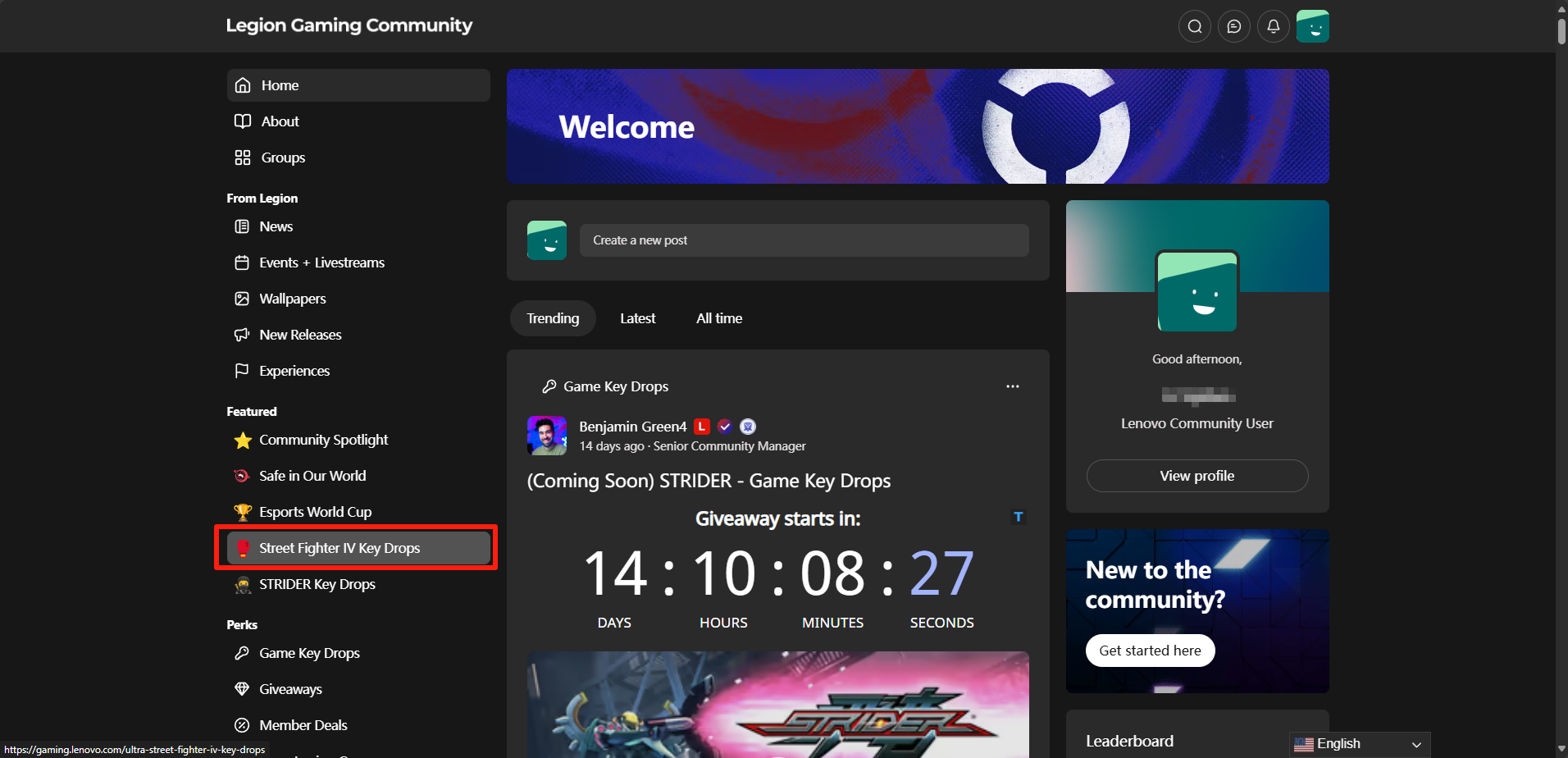Click the blue T translate icon
The height and width of the screenshot is (758, 1568).
(x=1019, y=517)
